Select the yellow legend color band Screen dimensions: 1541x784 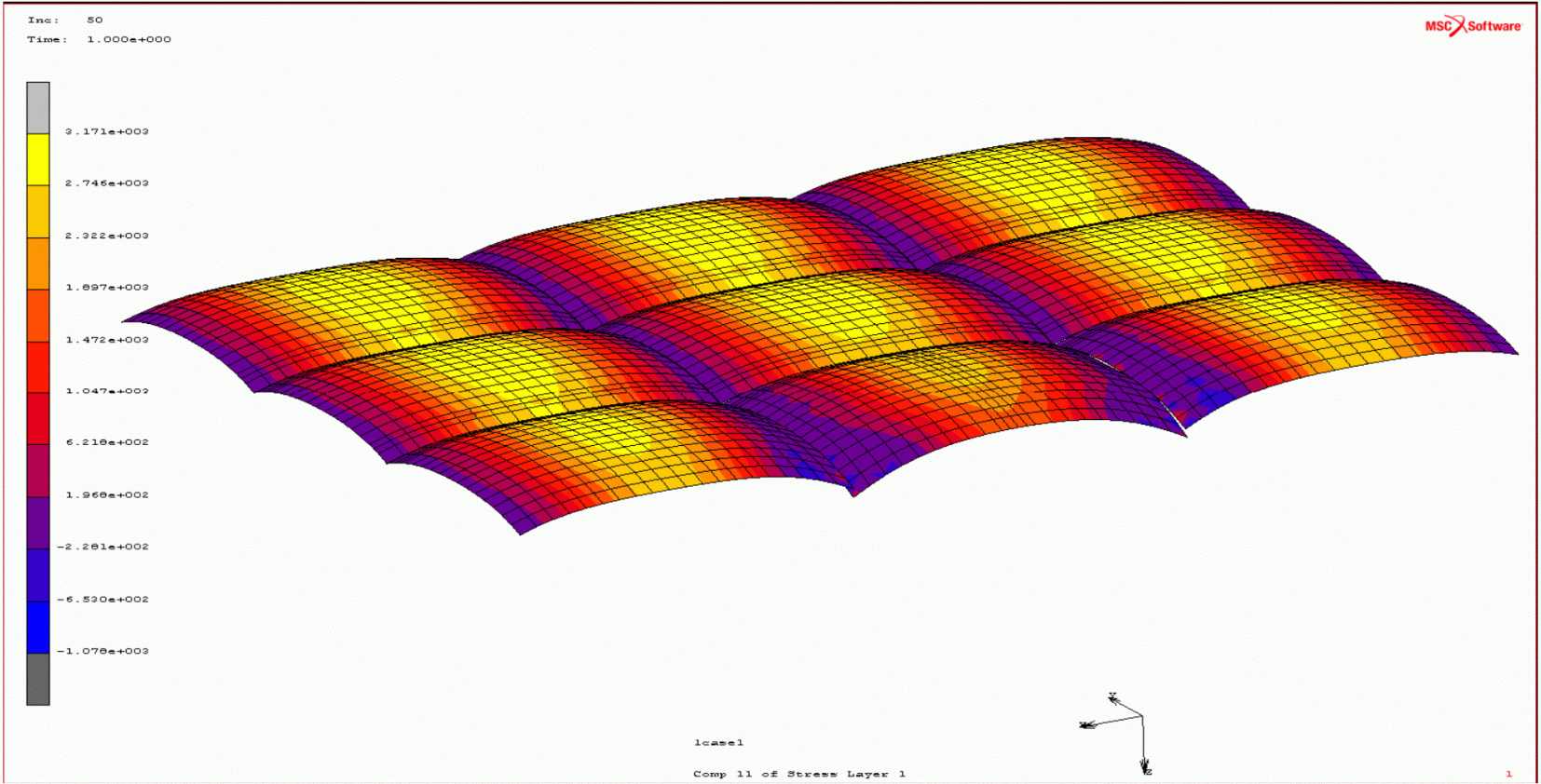pyautogui.click(x=38, y=159)
